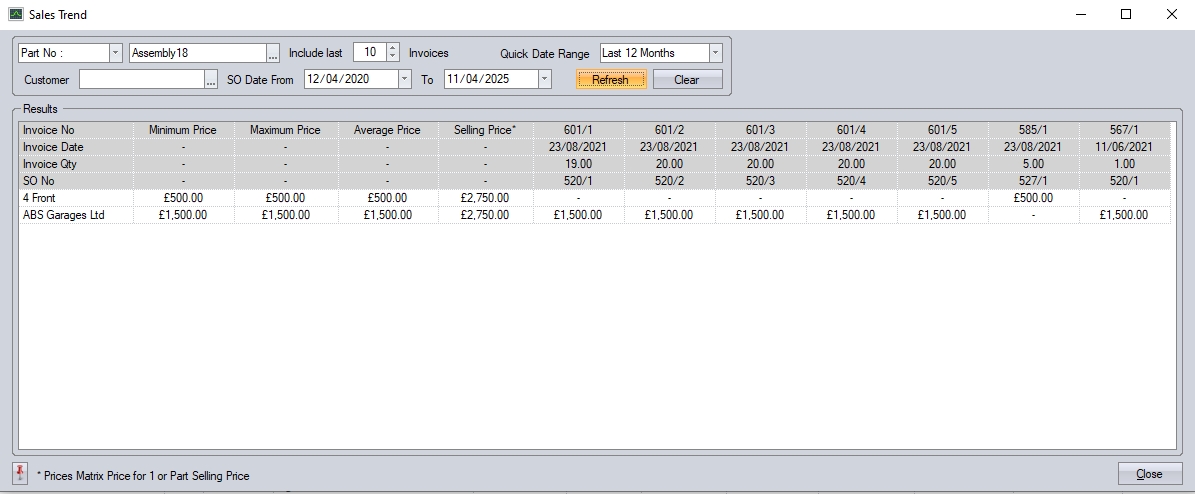Screen dimensions: 1195x494
Task: Click into the Customer text field
Action: coord(140,80)
